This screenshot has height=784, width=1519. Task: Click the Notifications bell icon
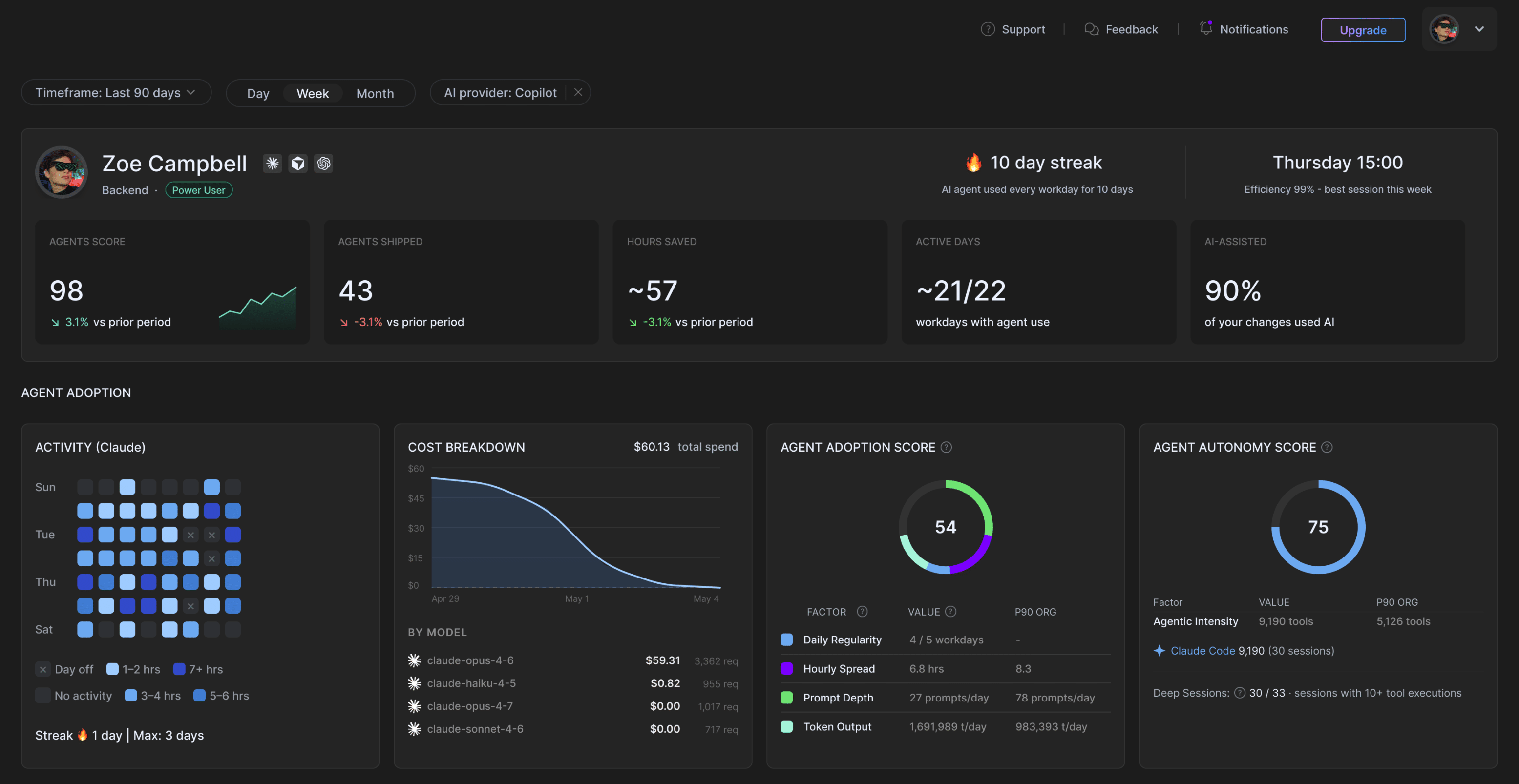point(1206,28)
